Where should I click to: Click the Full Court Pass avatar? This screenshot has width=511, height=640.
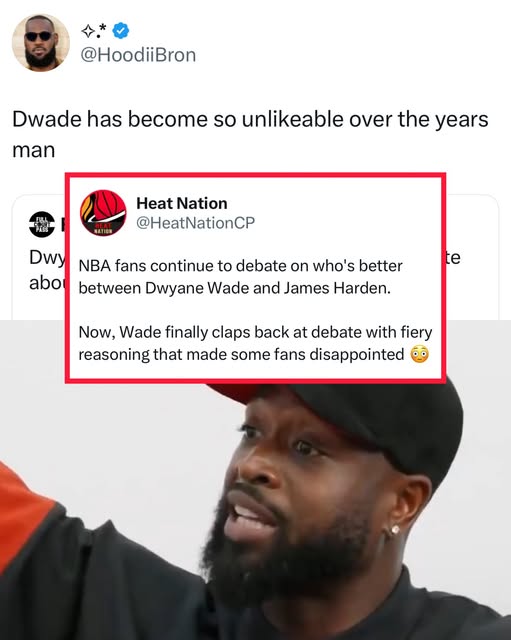click(42, 224)
